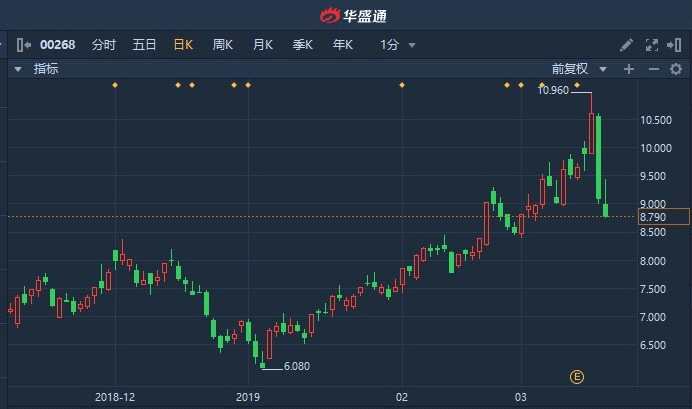The width and height of the screenshot is (692, 409).
Task: Switch to the 分时 time-sharing tab
Action: point(104,45)
